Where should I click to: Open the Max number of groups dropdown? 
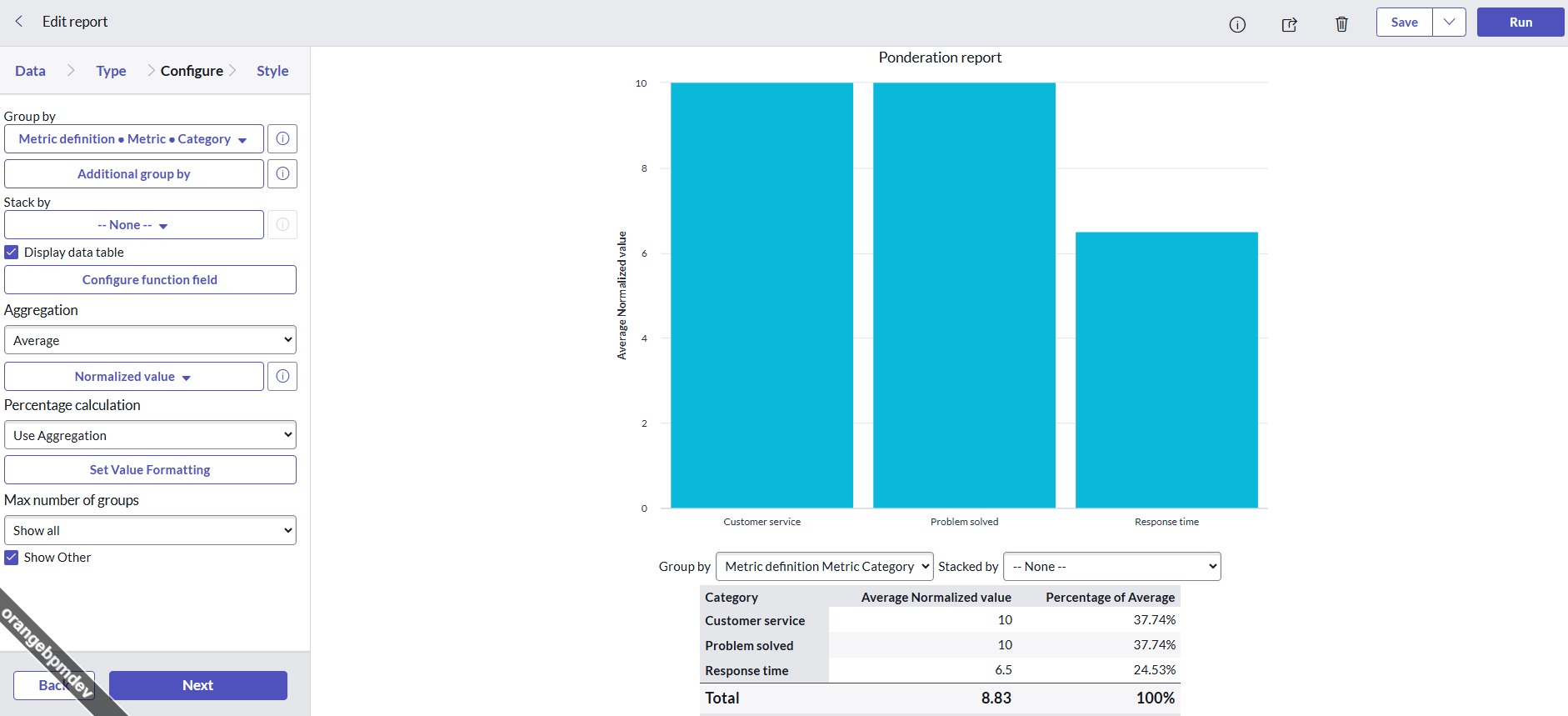coord(150,530)
